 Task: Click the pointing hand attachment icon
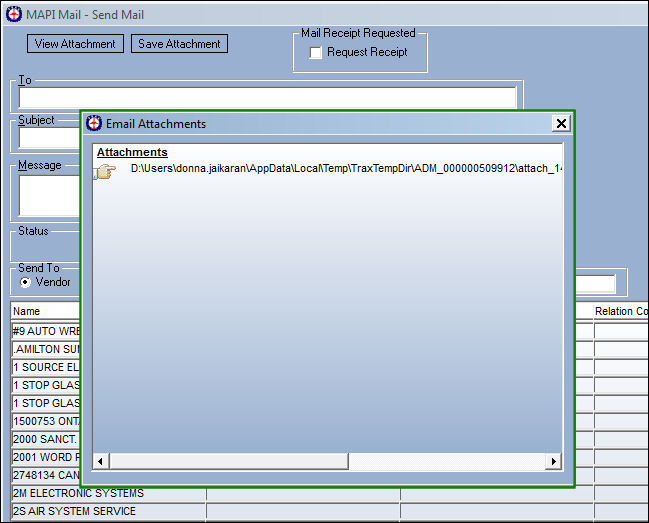pos(106,171)
